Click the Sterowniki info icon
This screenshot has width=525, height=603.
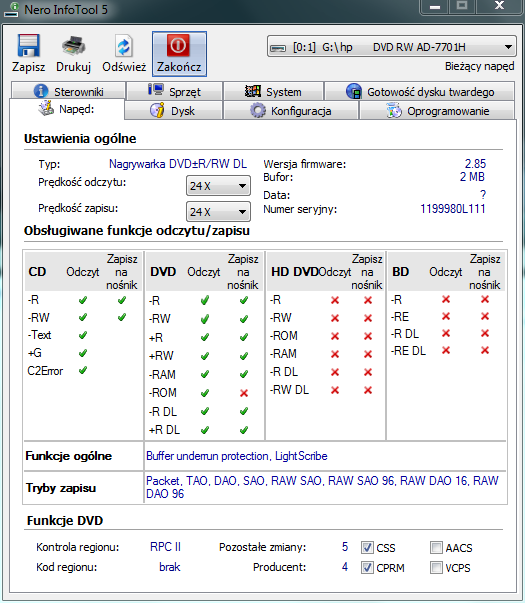pyautogui.click(x=41, y=91)
